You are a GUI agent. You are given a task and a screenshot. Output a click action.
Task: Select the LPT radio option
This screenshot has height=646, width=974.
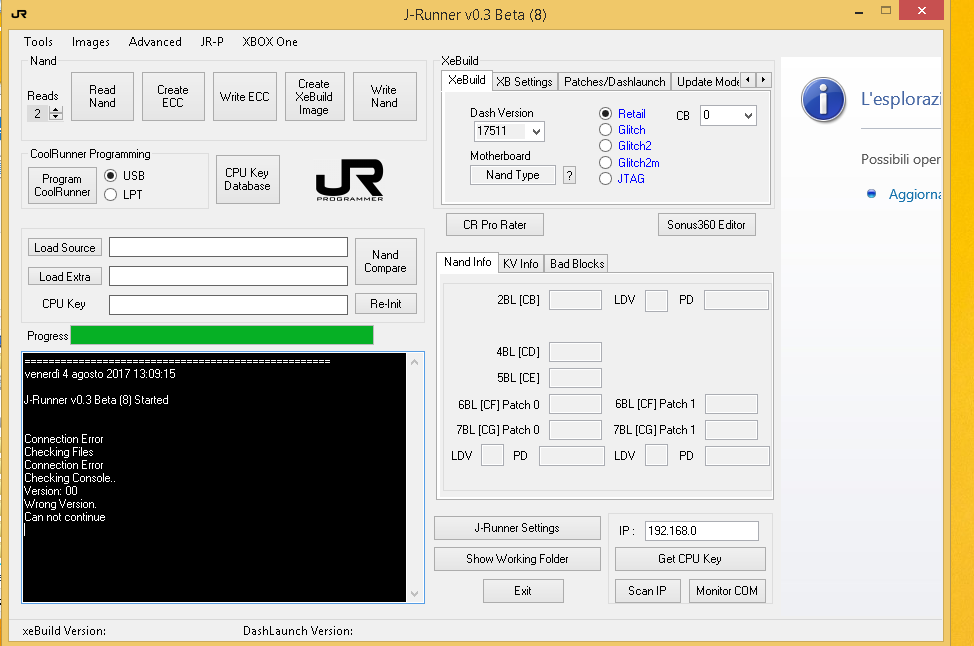point(111,194)
